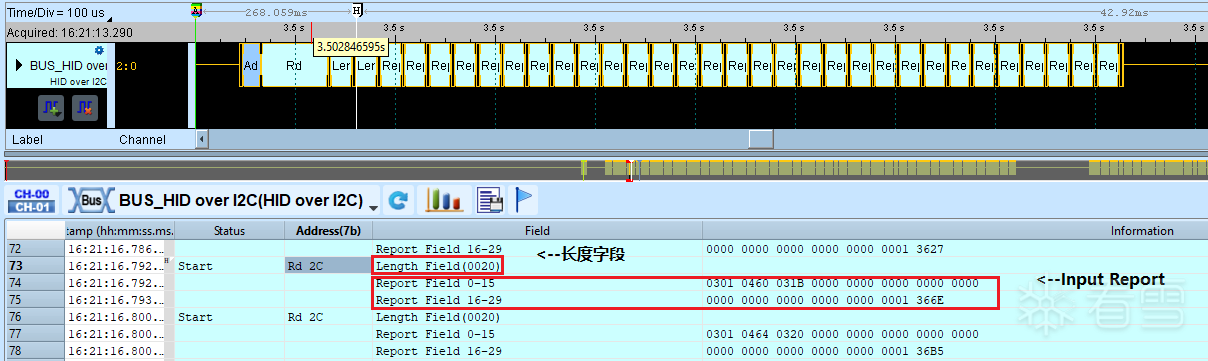The height and width of the screenshot is (361, 1208).
Task: Click the Rd 2C address in row 76
Action: coord(309,317)
